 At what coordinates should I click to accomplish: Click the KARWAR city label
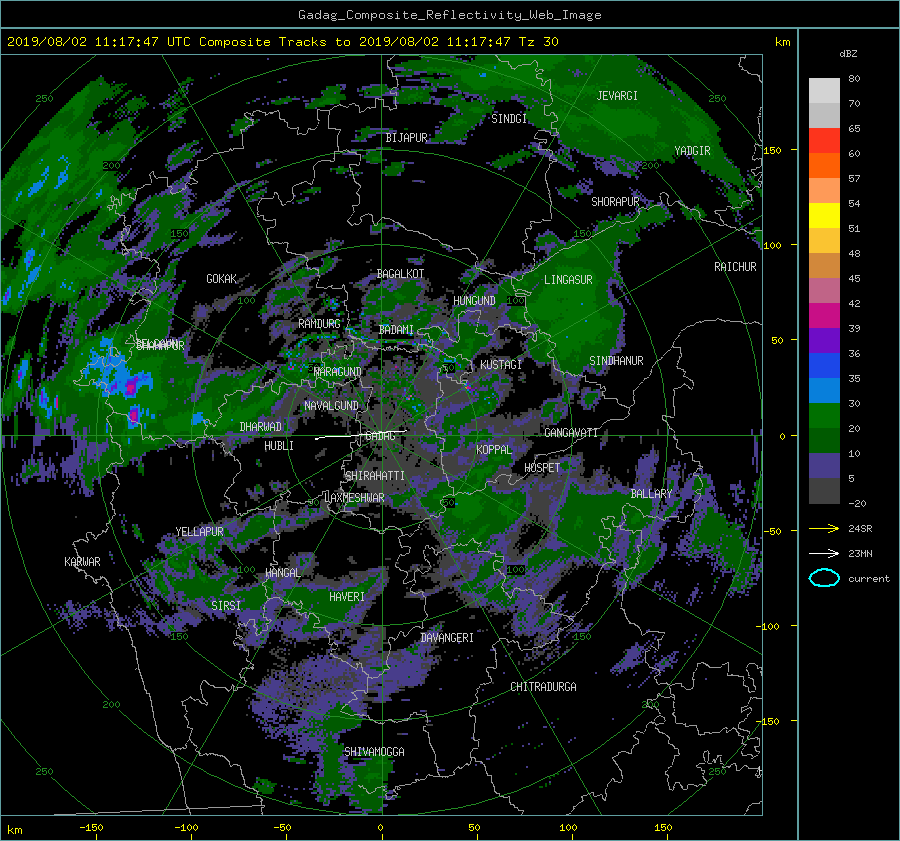(82, 562)
